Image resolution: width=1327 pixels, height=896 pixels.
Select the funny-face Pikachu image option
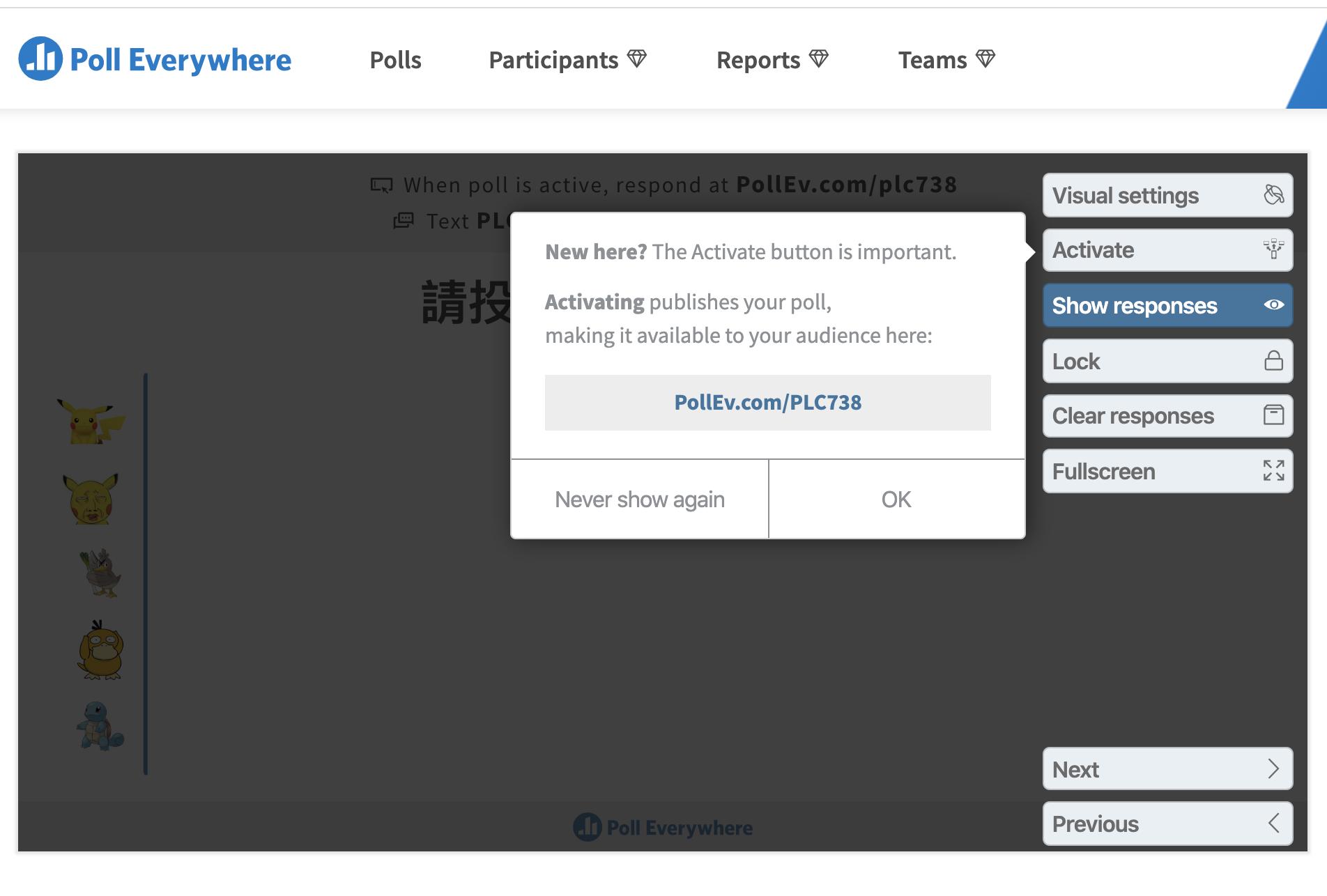tap(91, 499)
